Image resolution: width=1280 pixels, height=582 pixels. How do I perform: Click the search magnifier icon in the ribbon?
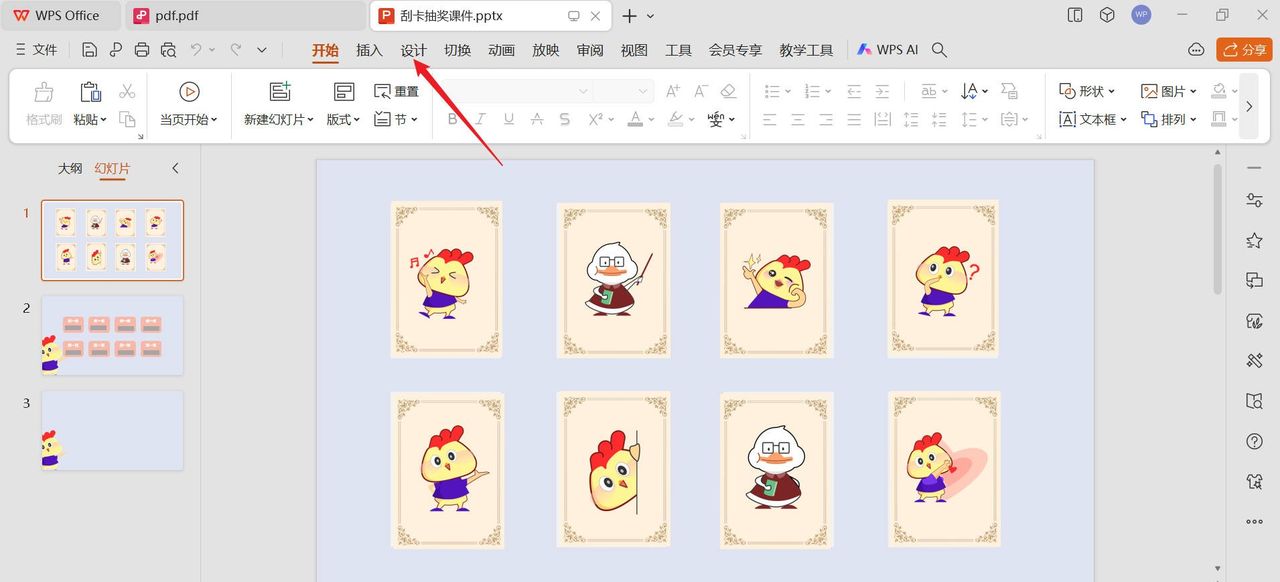938,48
